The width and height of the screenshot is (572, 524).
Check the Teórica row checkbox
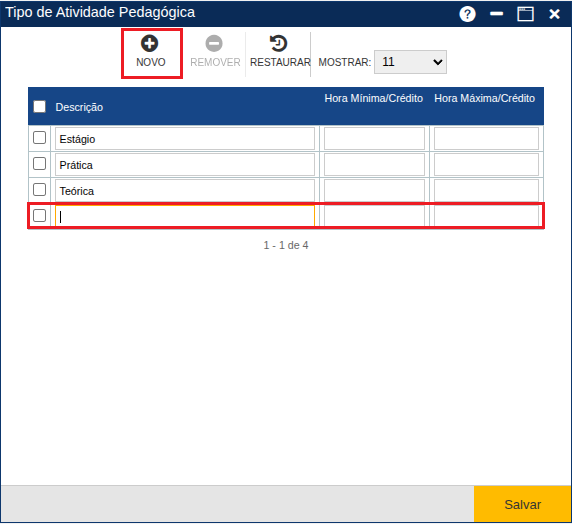[39, 190]
